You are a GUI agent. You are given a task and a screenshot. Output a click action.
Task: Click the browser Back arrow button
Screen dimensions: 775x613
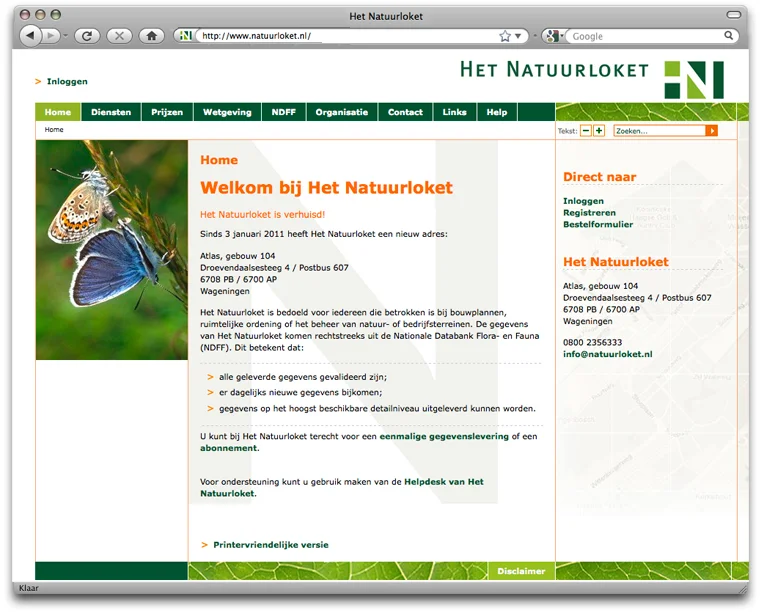click(31, 36)
